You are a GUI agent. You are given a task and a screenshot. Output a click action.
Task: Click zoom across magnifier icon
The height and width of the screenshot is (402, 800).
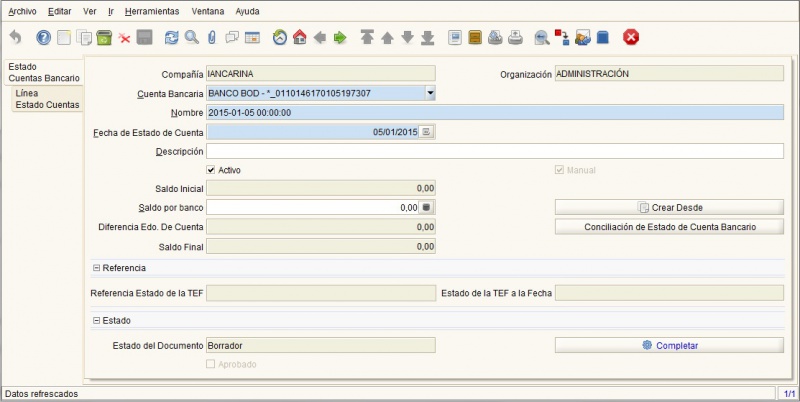542,38
